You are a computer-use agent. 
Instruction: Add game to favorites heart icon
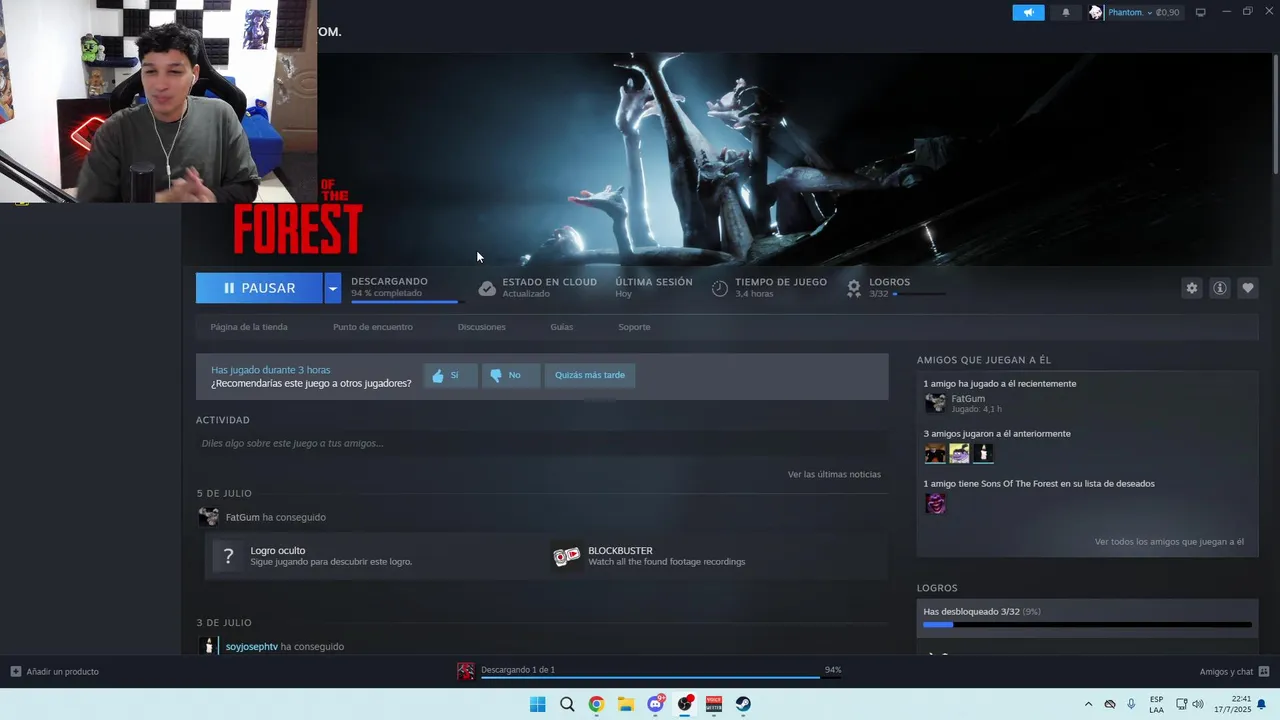click(x=1248, y=288)
